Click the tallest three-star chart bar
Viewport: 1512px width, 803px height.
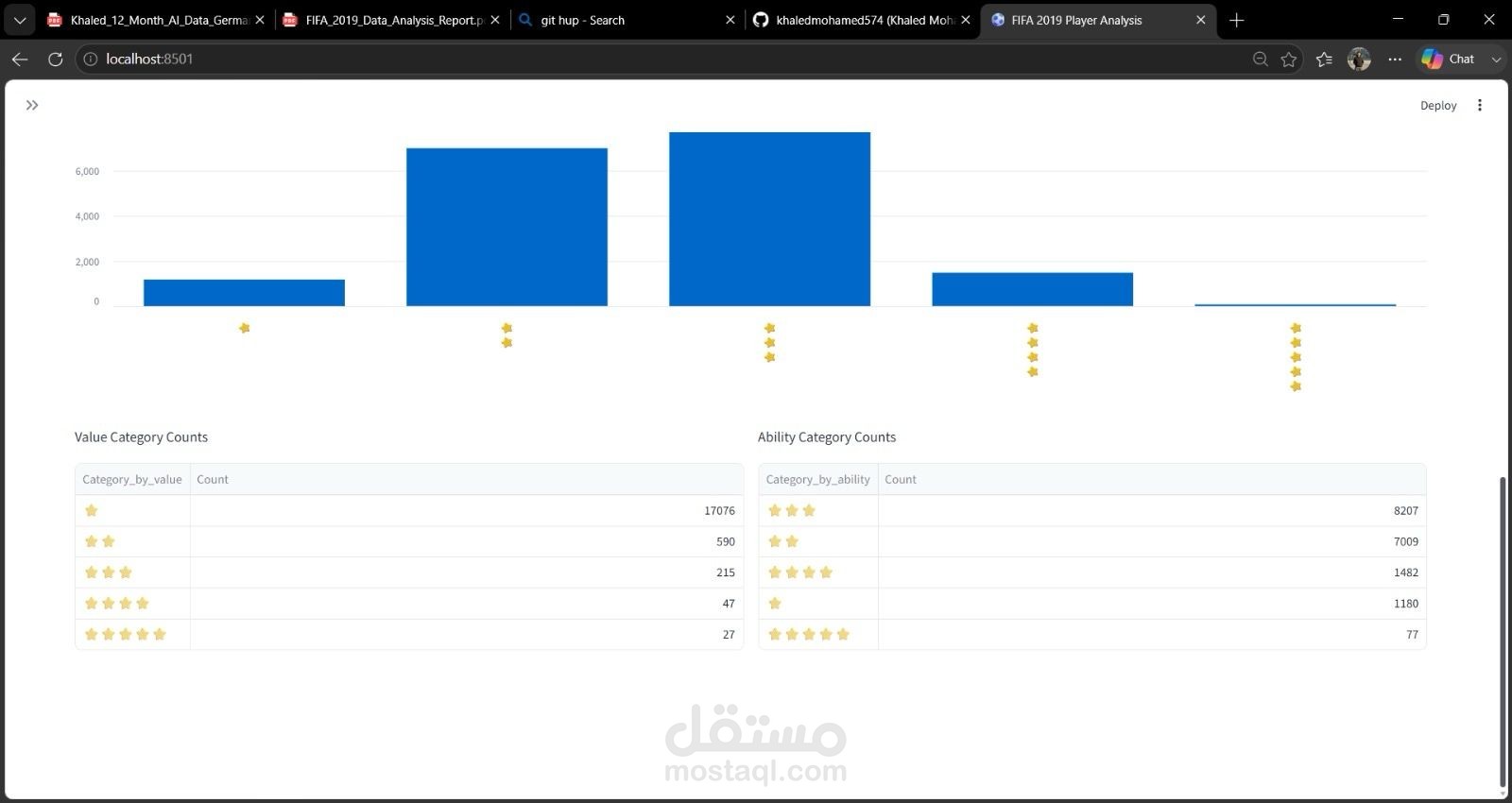coord(769,219)
